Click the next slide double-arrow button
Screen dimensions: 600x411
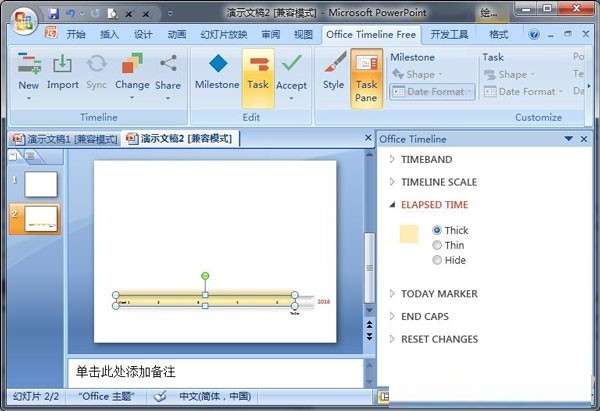(369, 336)
